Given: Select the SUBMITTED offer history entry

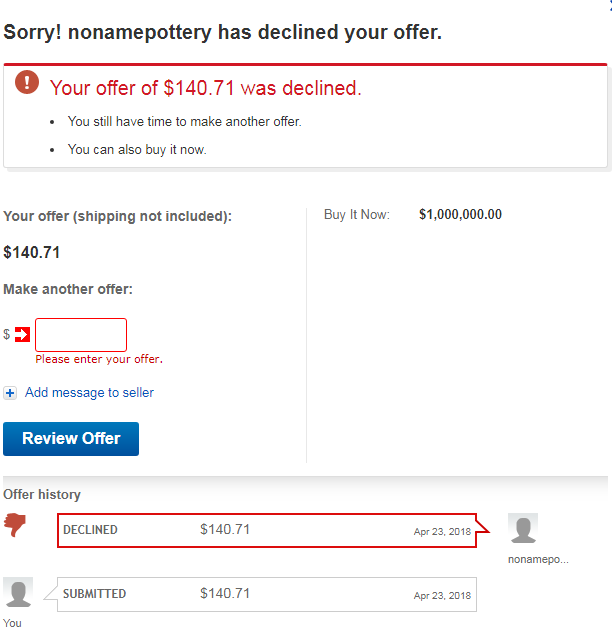Looking at the screenshot, I should 267,594.
